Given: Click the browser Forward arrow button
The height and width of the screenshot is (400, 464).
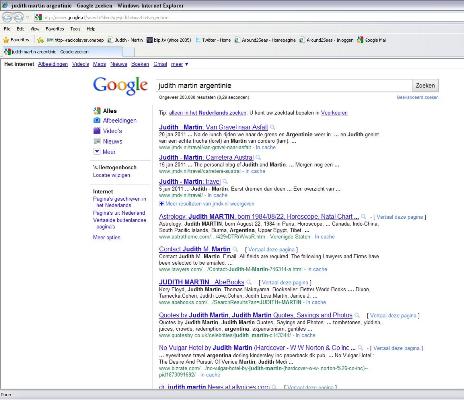Looking at the screenshot, I should click(19, 17).
